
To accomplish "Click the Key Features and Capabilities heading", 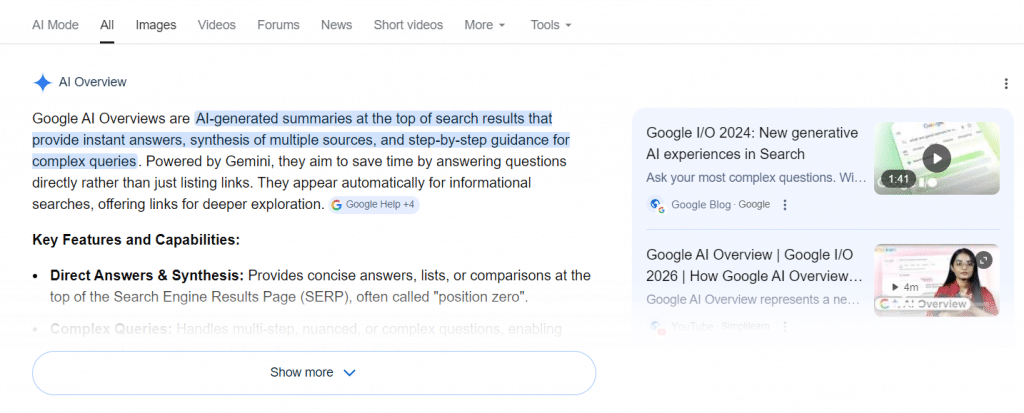I will (136, 240).
